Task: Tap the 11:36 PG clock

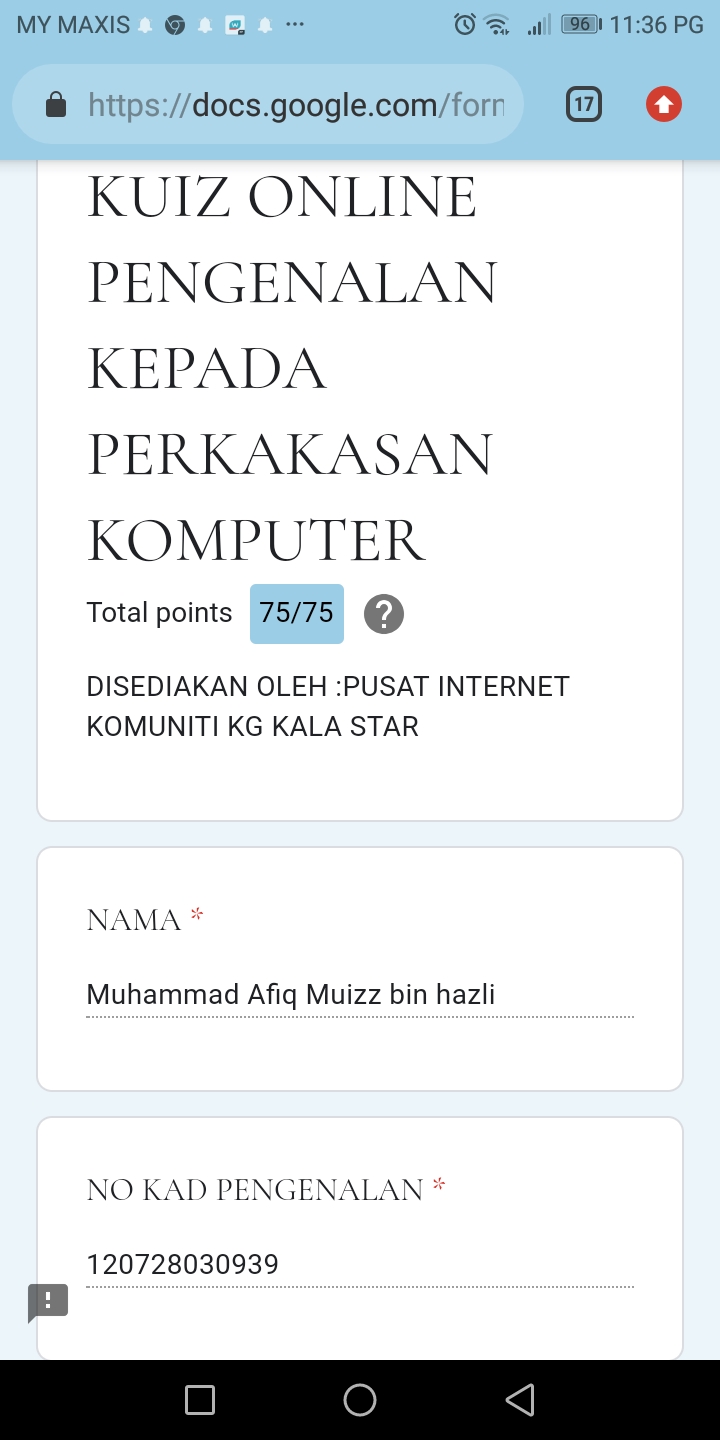Action: (x=657, y=25)
